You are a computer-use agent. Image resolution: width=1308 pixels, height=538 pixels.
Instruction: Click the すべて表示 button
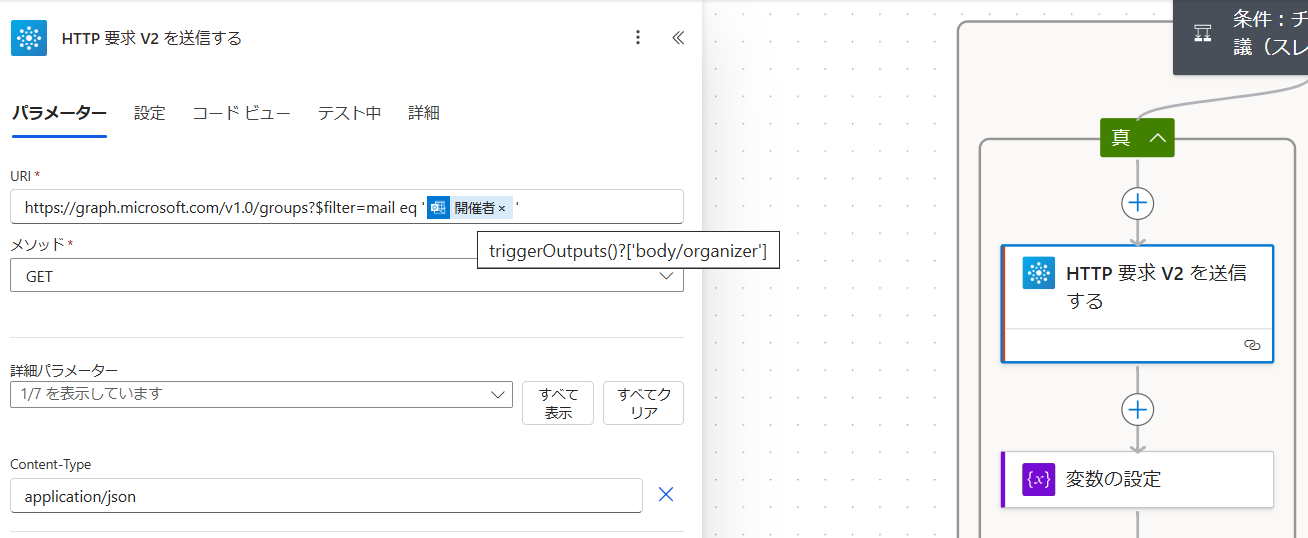coord(558,403)
